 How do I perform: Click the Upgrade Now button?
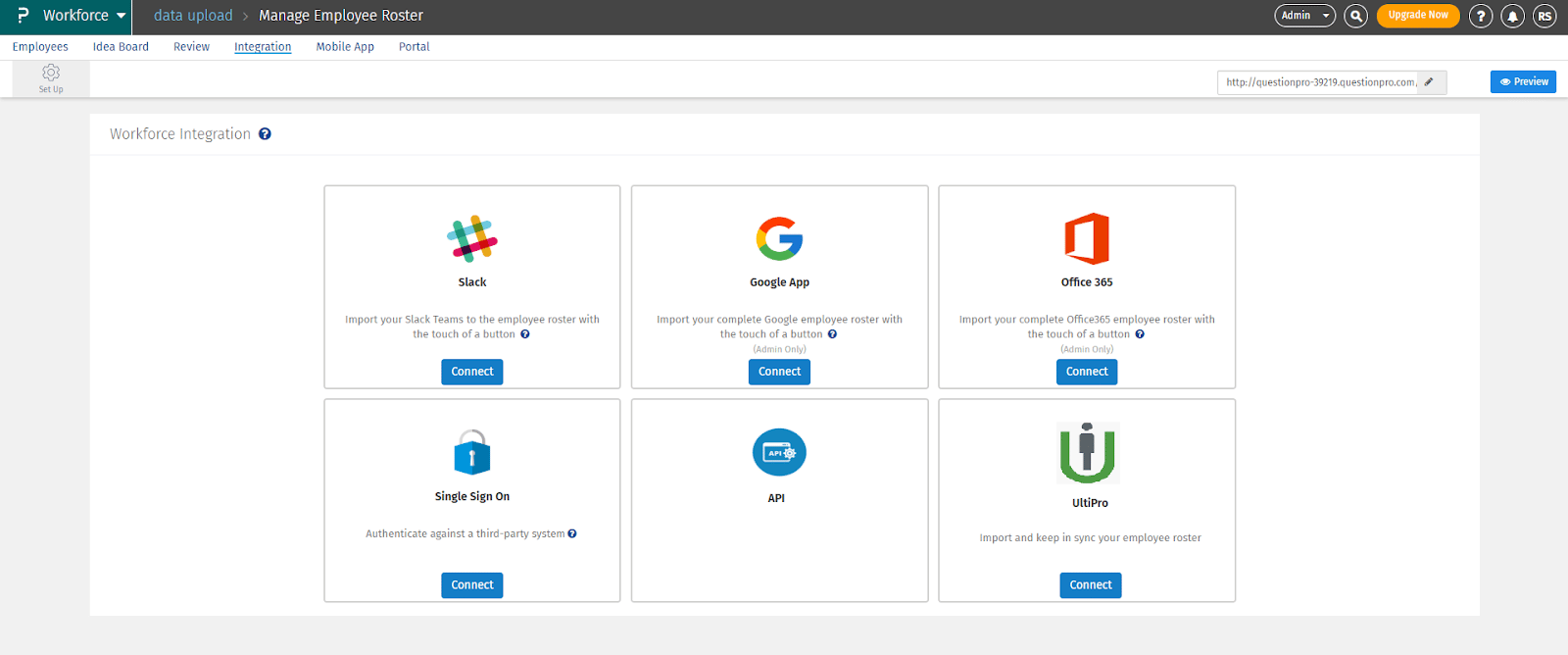coord(1418,16)
